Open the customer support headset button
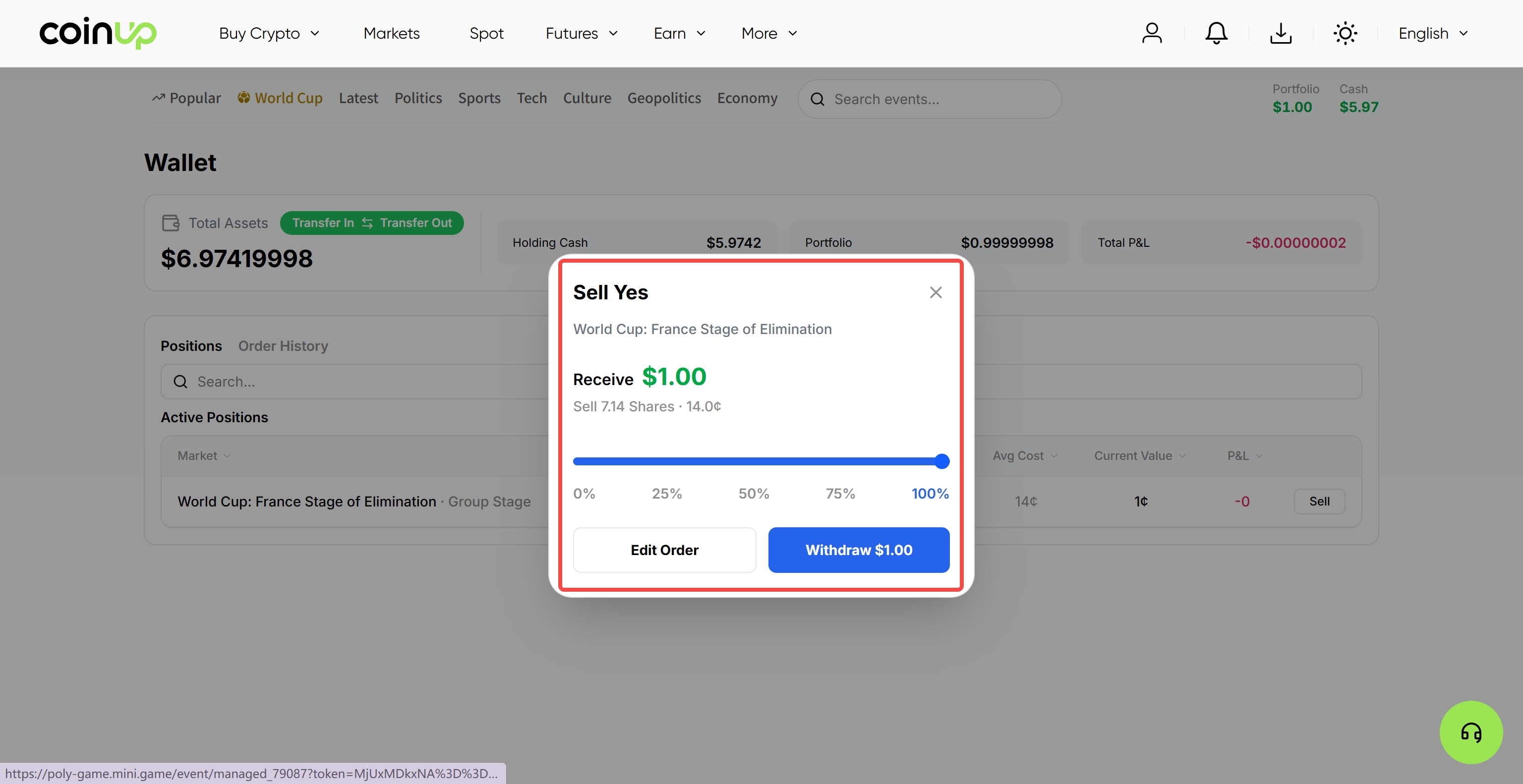 [1471, 732]
